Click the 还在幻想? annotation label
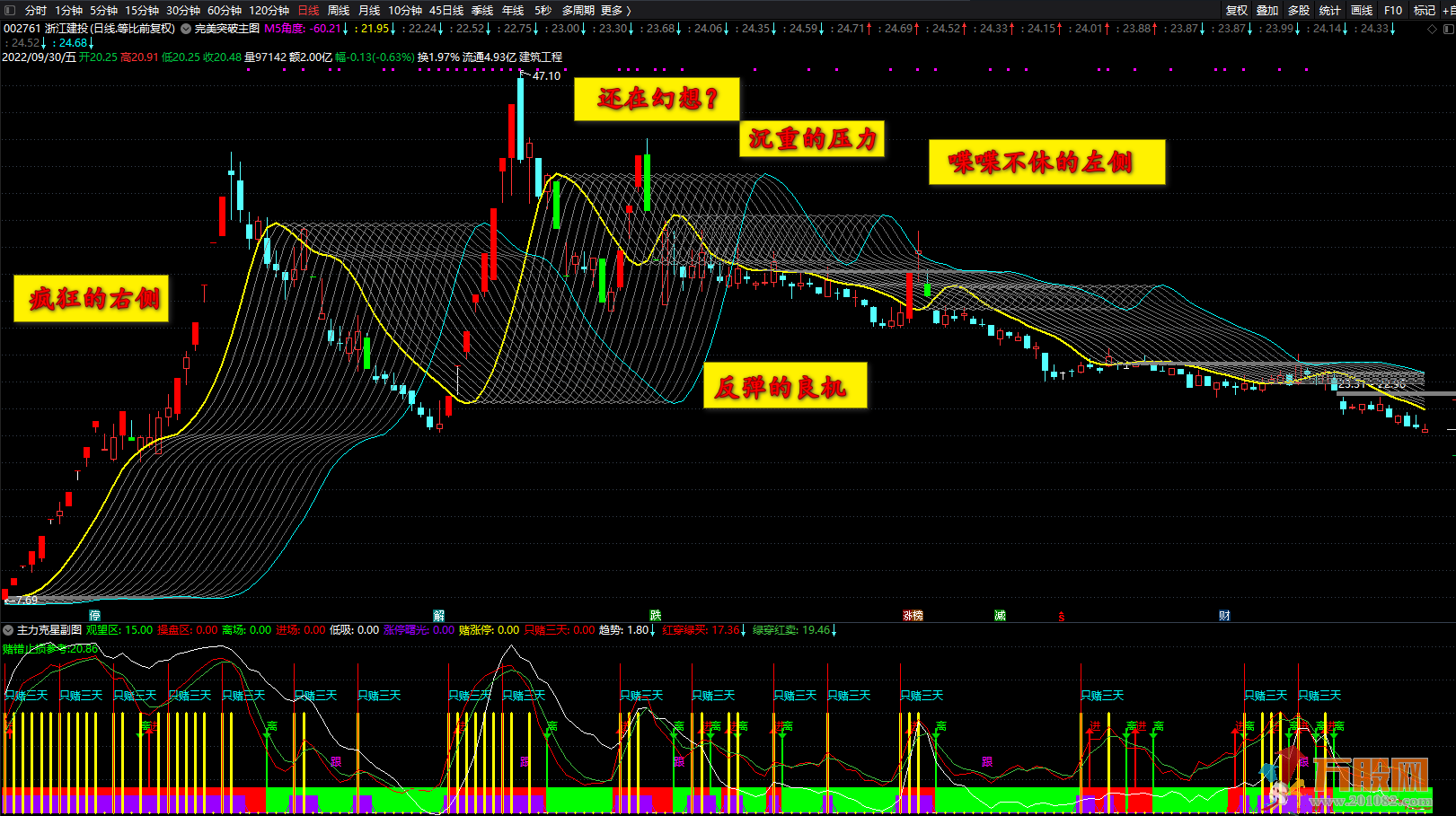1456x816 pixels. (x=657, y=98)
